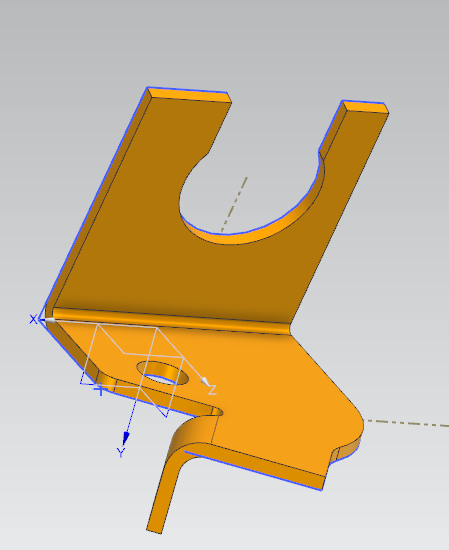Click the Y axis label below the arrow

click(121, 452)
